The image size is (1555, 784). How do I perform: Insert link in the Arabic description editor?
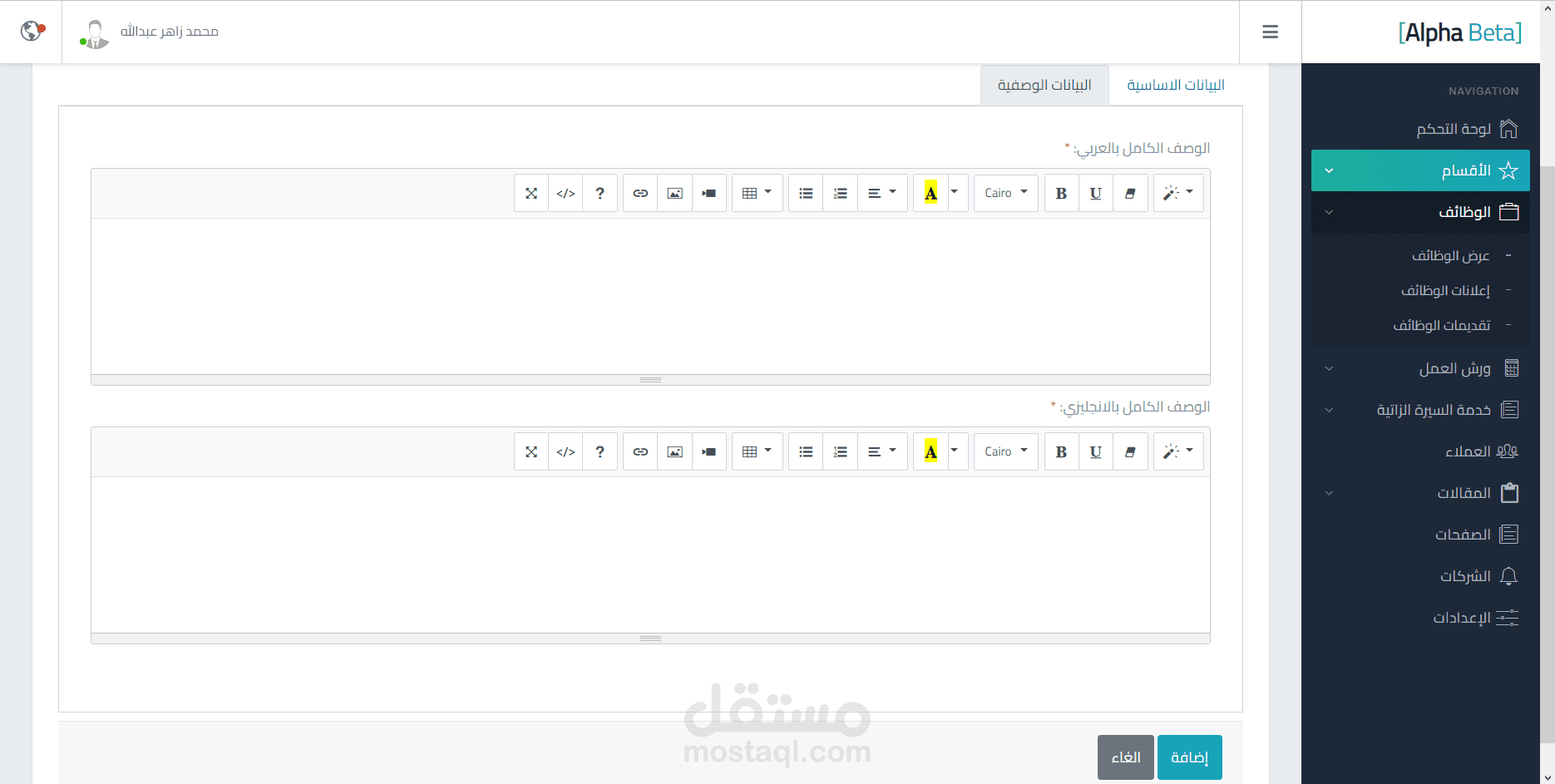click(640, 193)
